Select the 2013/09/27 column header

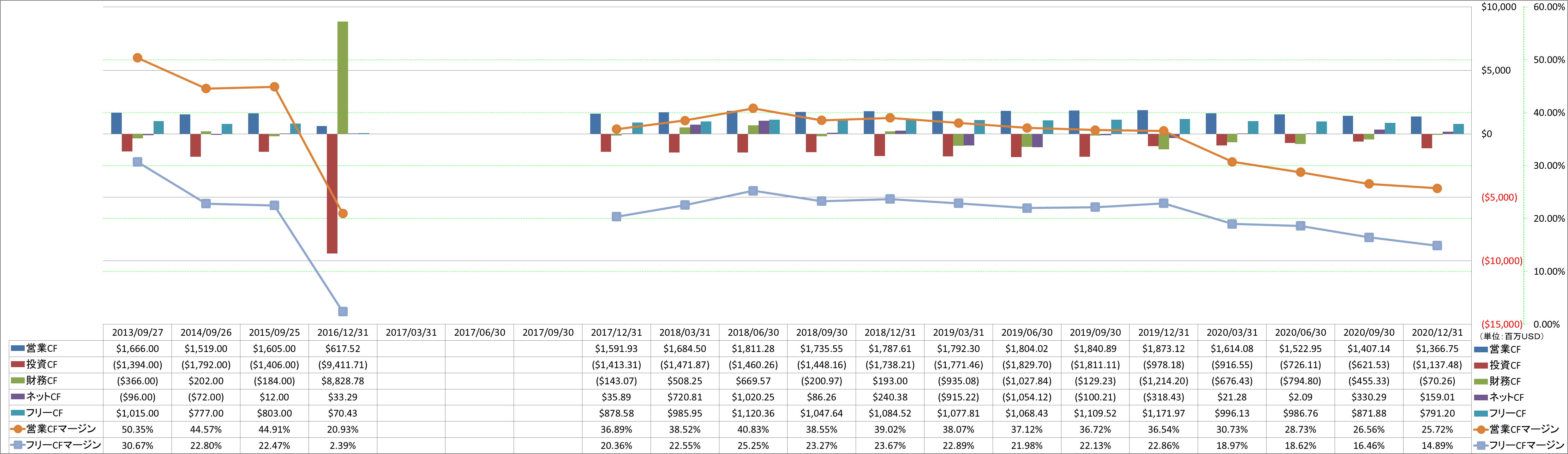tap(138, 332)
